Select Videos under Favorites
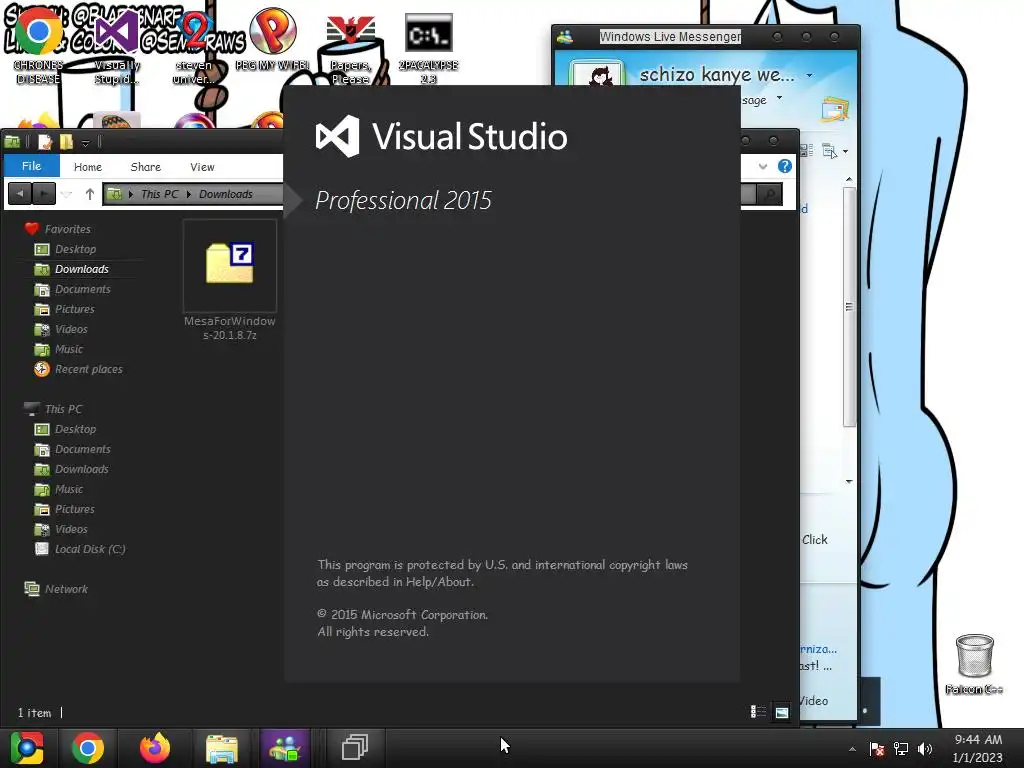Viewport: 1024px width, 768px height. tap(71, 329)
